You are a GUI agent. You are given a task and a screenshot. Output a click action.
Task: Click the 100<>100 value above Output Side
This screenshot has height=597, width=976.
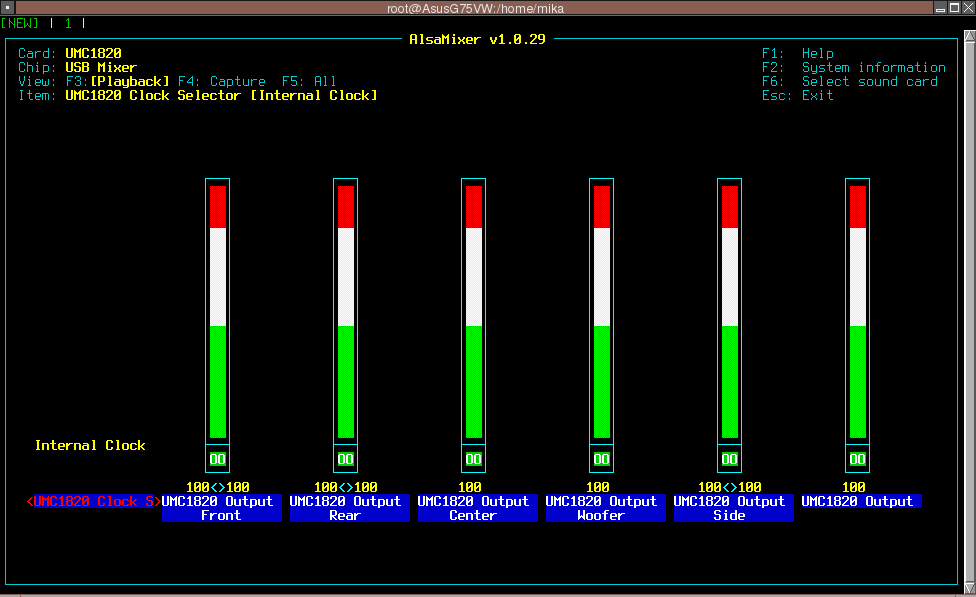pyautogui.click(x=730, y=487)
